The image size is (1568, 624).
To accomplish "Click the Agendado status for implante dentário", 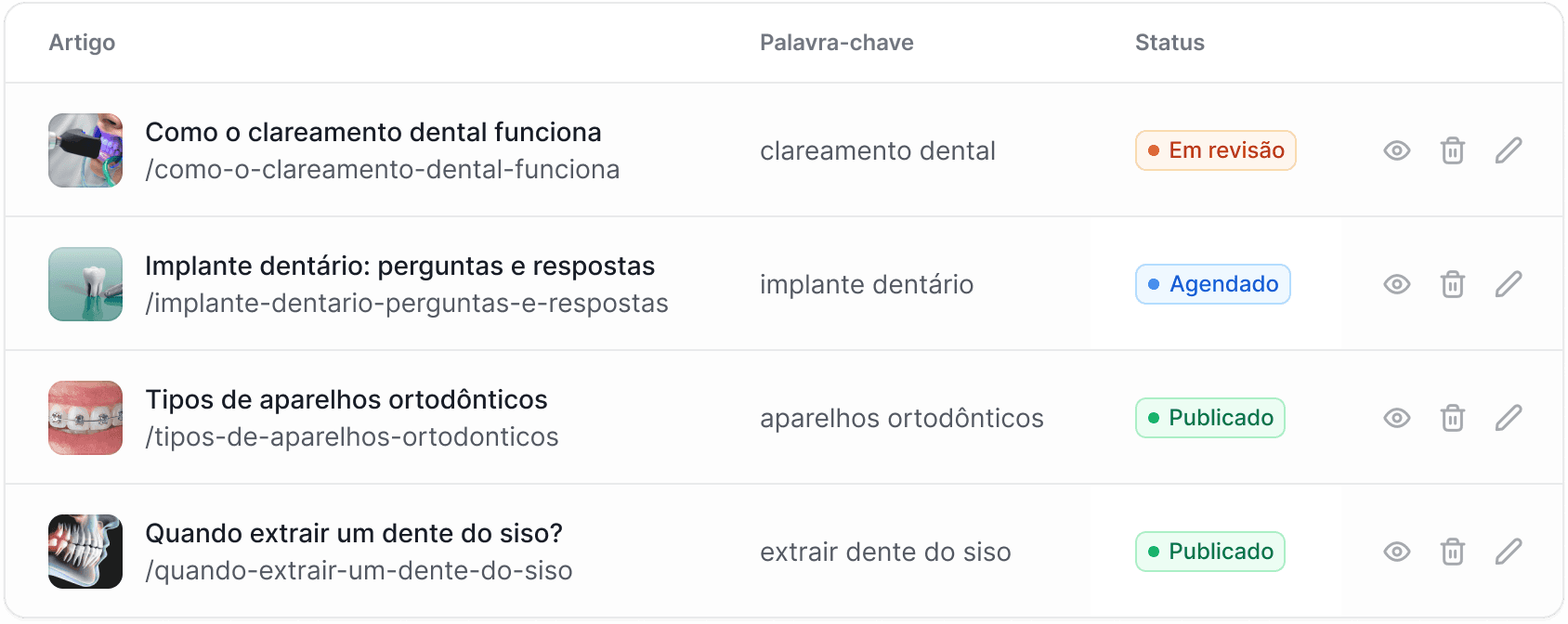I will point(1213,284).
